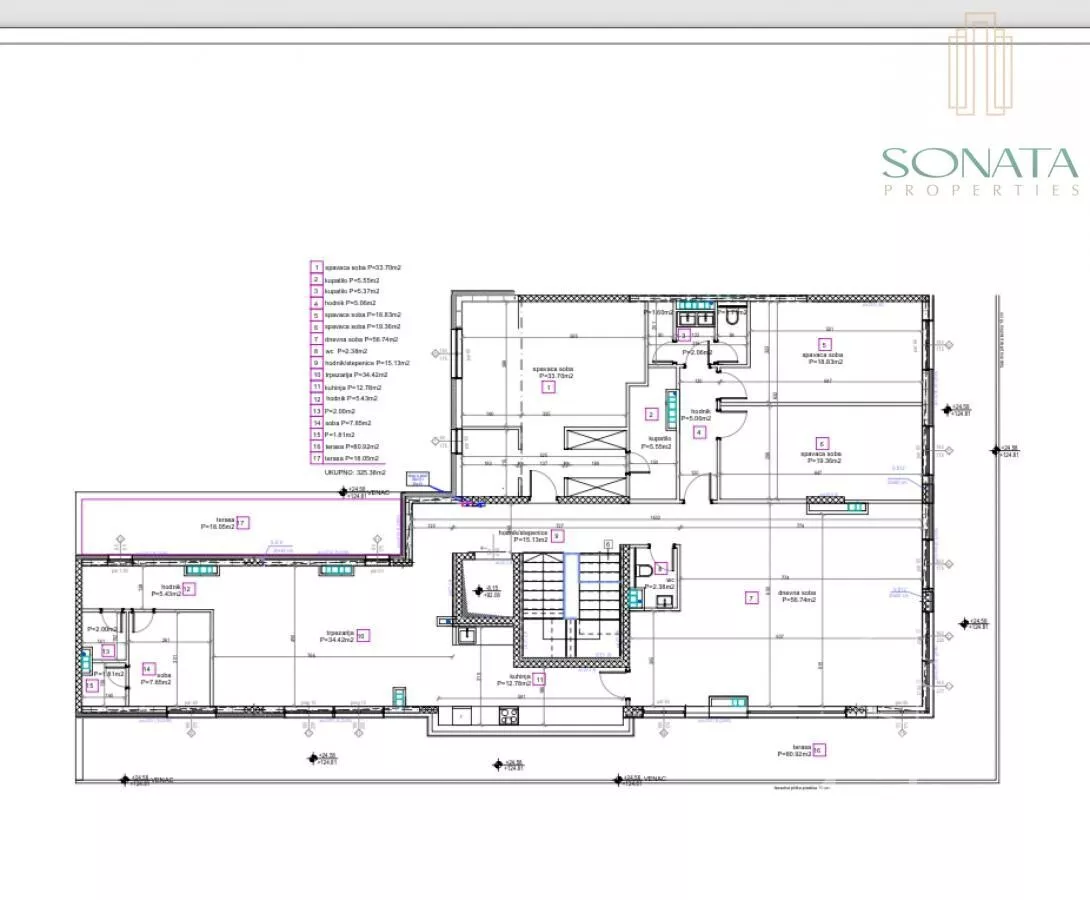1090x900 pixels.
Task: Click room marker 2 in the kupatilo
Action: (x=651, y=414)
